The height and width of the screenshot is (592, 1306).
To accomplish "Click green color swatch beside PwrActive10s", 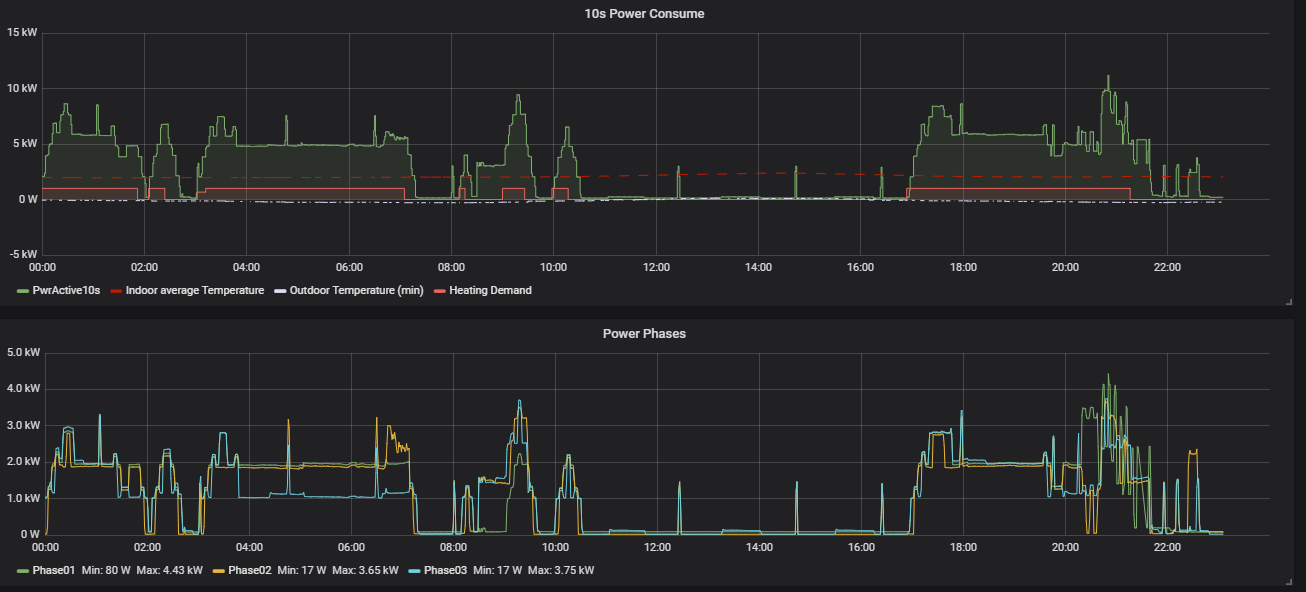I will tap(23, 291).
